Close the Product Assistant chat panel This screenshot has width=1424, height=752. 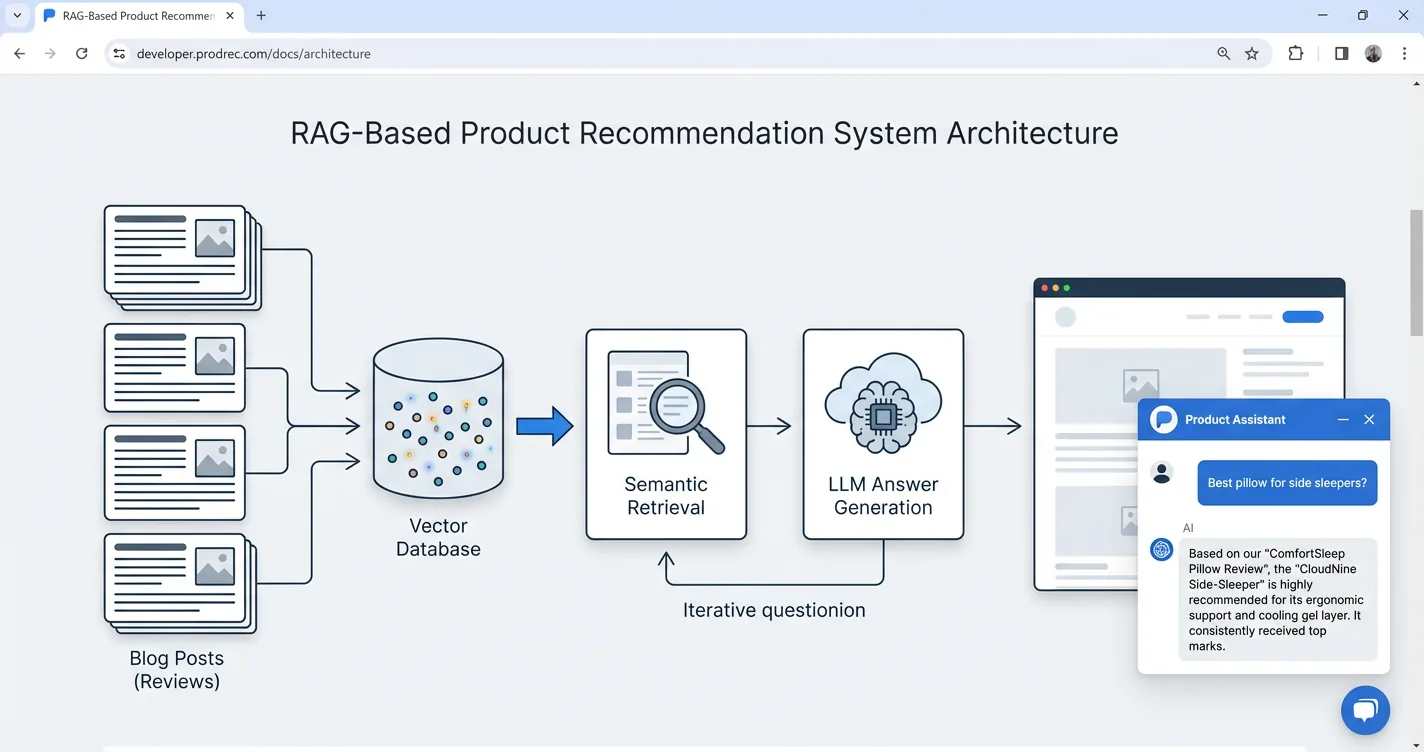point(1369,420)
